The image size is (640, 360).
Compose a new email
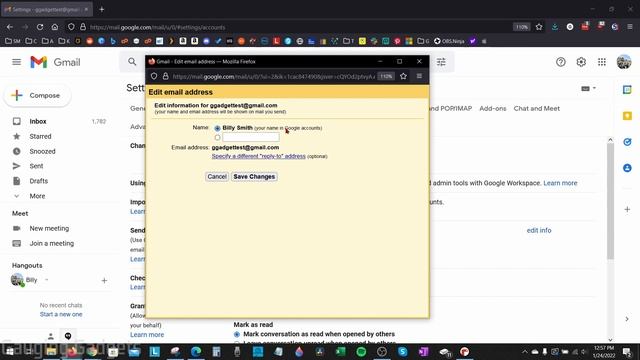(37, 96)
